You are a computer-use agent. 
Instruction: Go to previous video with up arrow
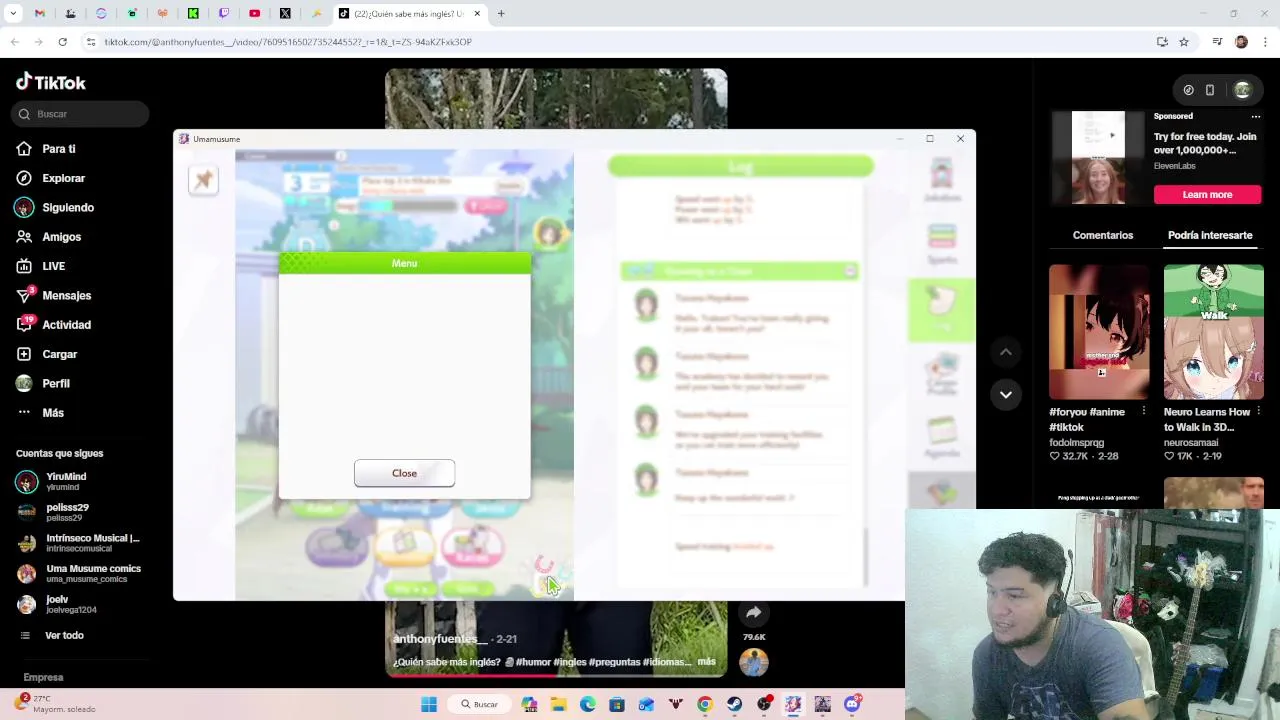(x=1006, y=352)
